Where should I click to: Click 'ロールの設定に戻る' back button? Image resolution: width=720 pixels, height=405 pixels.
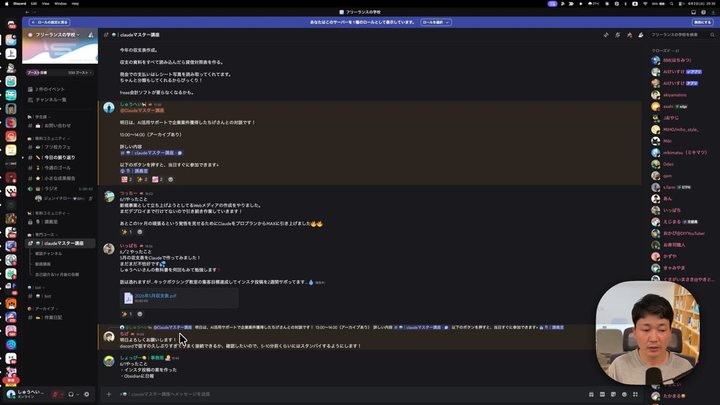tap(50, 22)
